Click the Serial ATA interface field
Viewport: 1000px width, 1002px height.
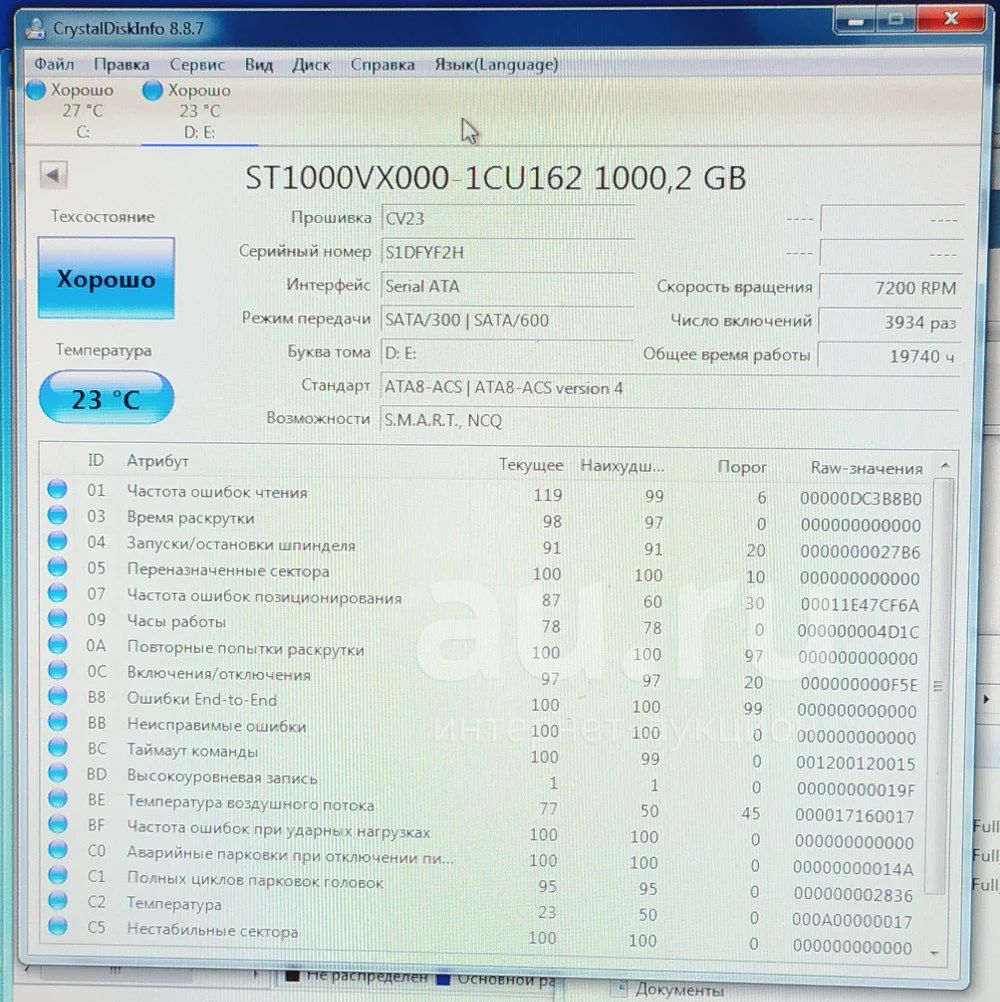pos(508,286)
